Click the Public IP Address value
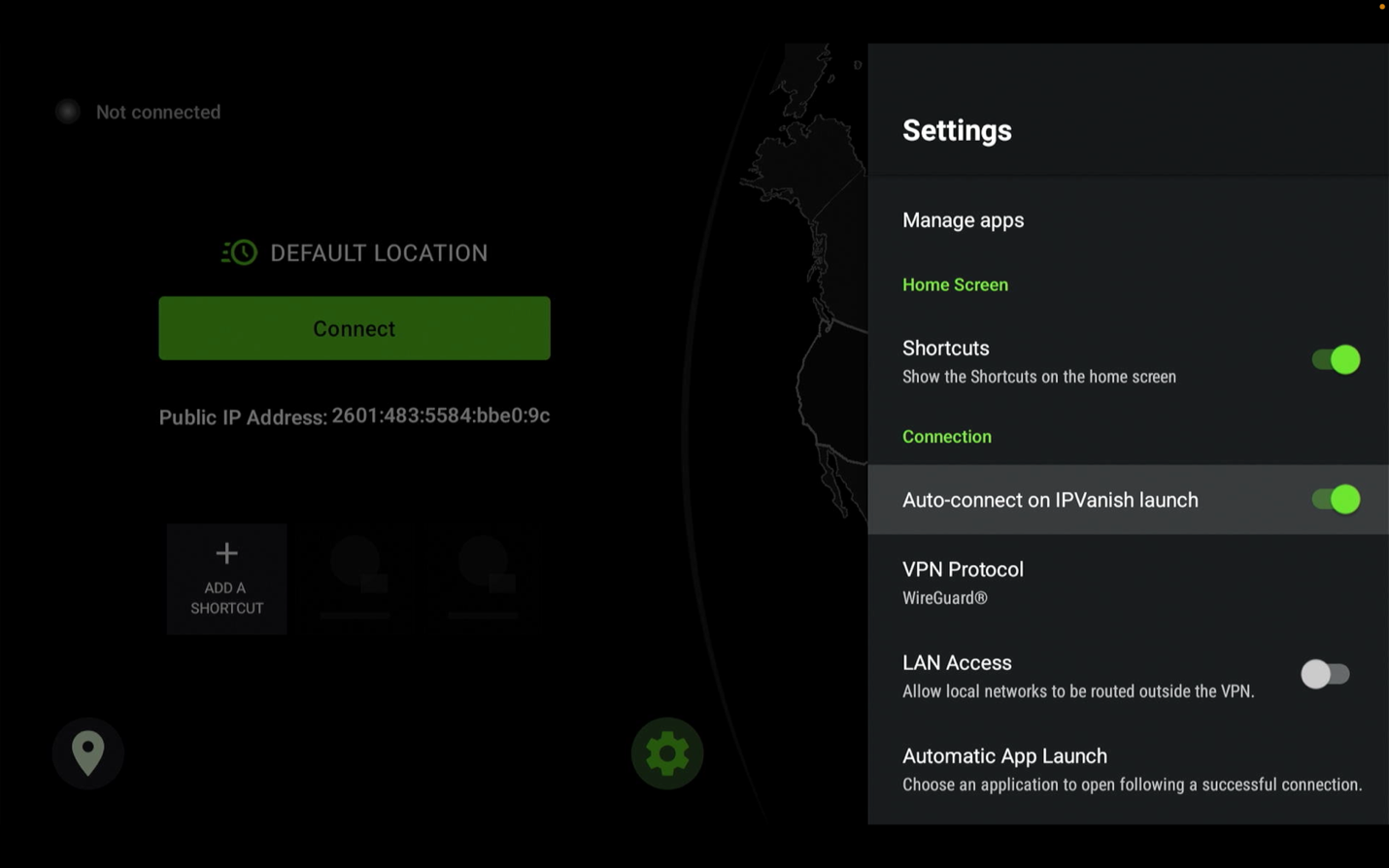 441,416
